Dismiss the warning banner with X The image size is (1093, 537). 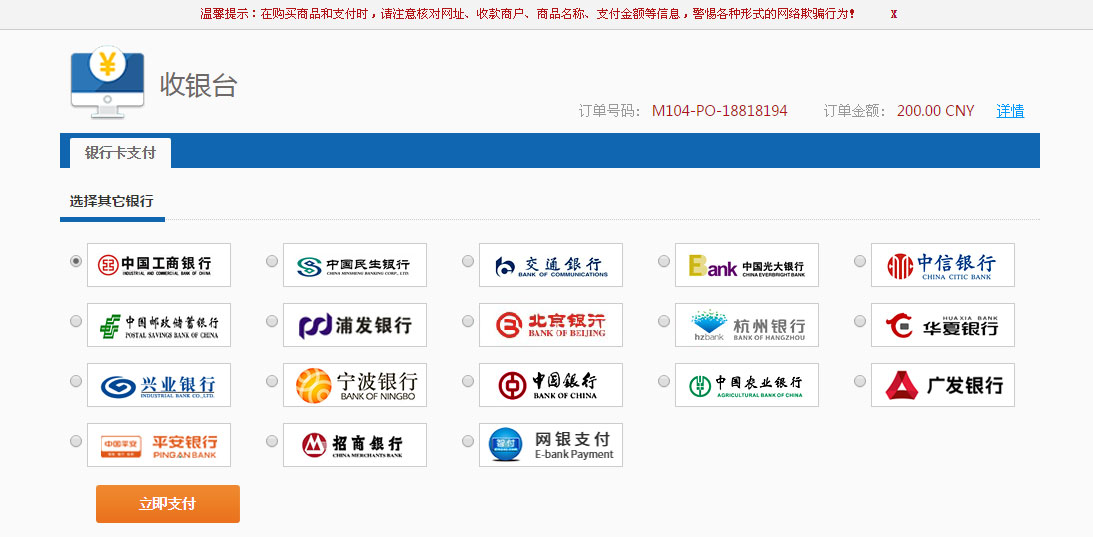[893, 14]
